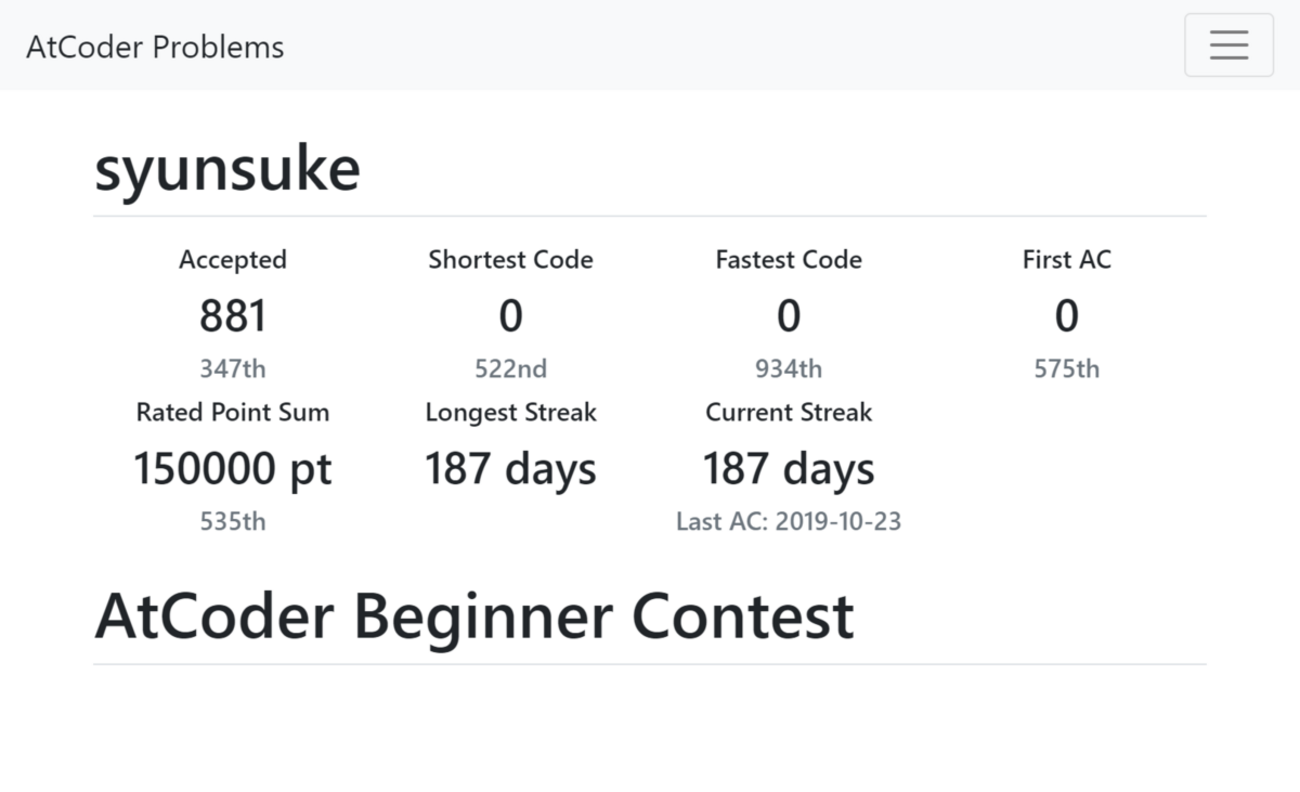Click the Longest Streak 187 days value
Viewport: 1300px width, 792px height.
click(510, 469)
